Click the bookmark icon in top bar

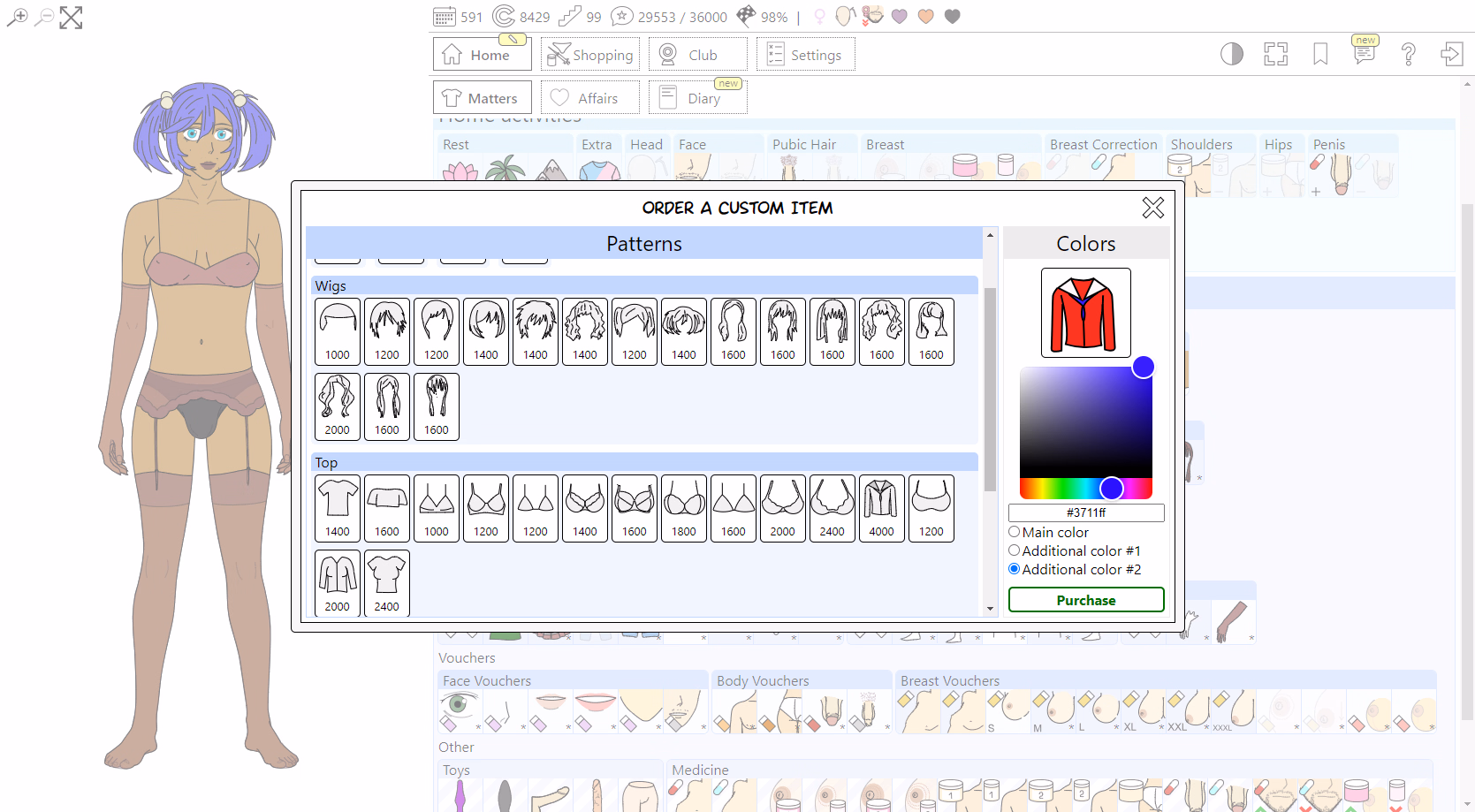1319,55
